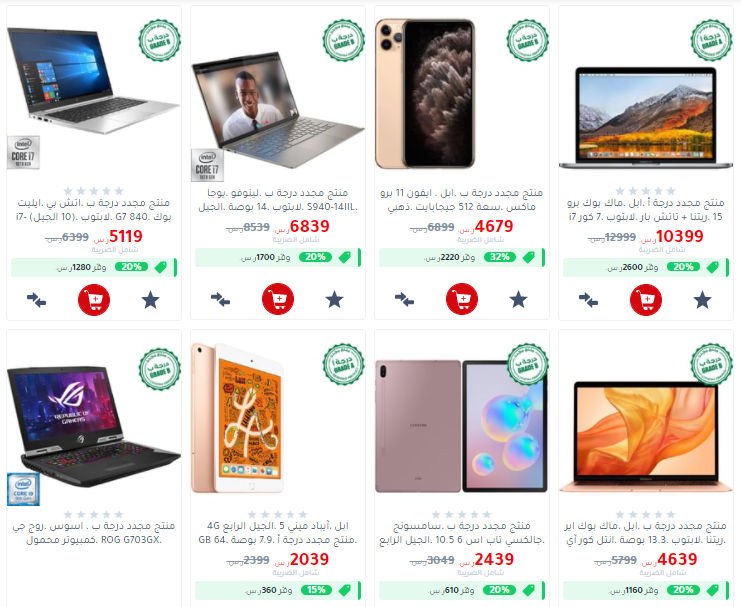Add iPhone 11 Pro Max to cart

tap(462, 299)
